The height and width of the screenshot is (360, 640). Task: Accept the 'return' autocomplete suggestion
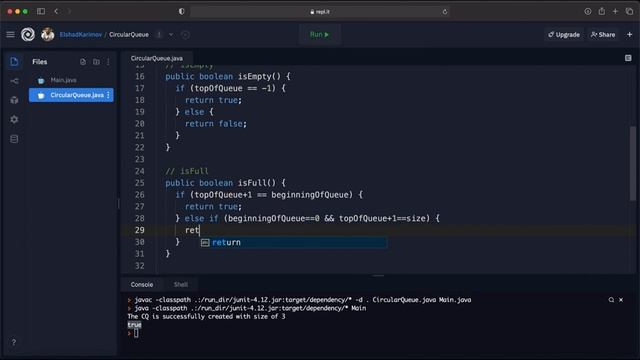pos(294,242)
